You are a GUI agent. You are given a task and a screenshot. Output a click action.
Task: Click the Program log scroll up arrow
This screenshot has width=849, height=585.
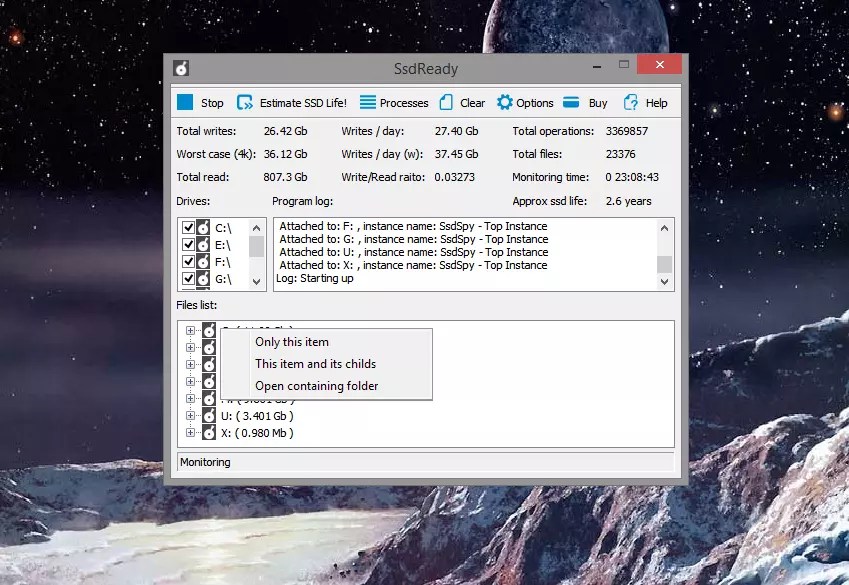[x=664, y=228]
